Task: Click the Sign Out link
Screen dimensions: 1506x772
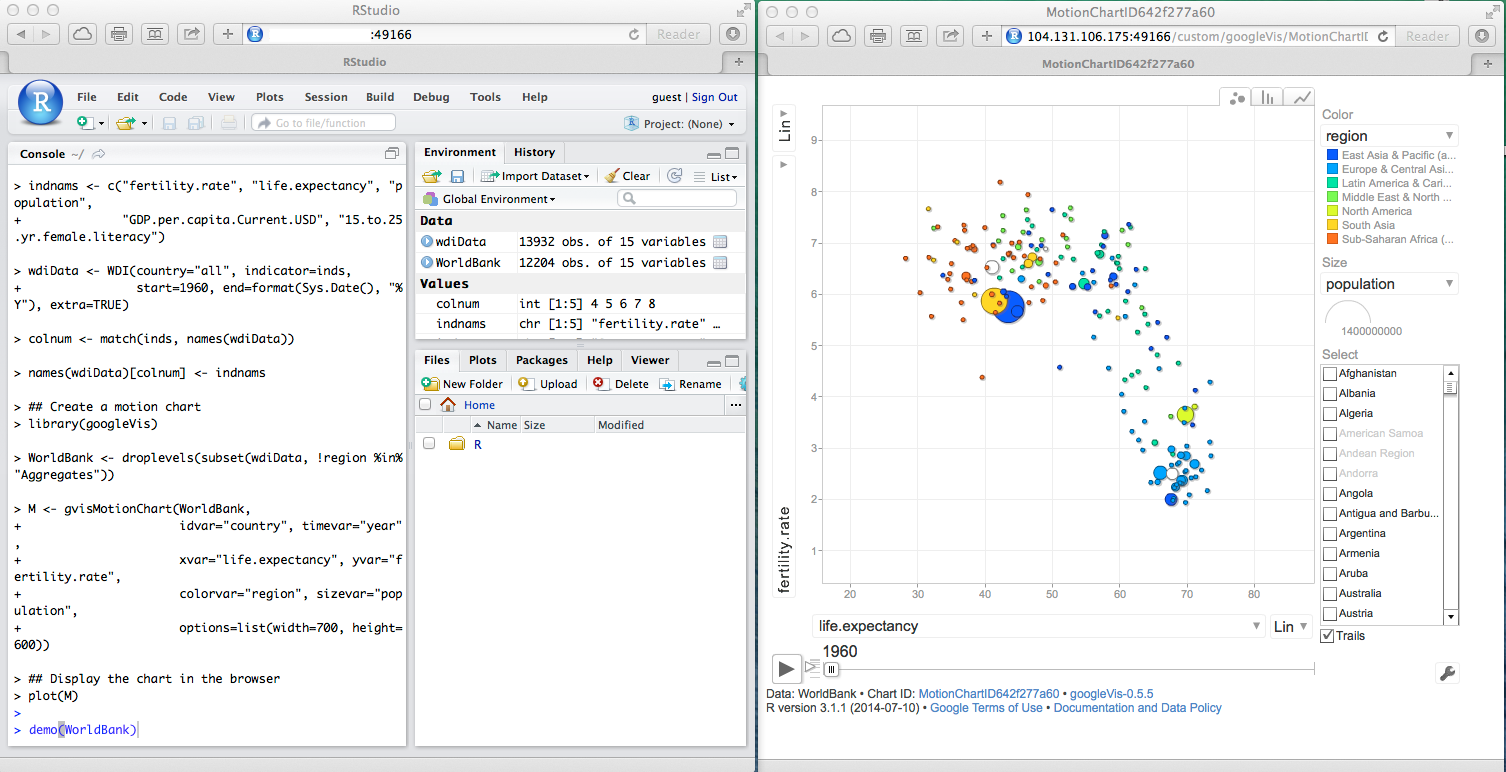Action: [715, 97]
